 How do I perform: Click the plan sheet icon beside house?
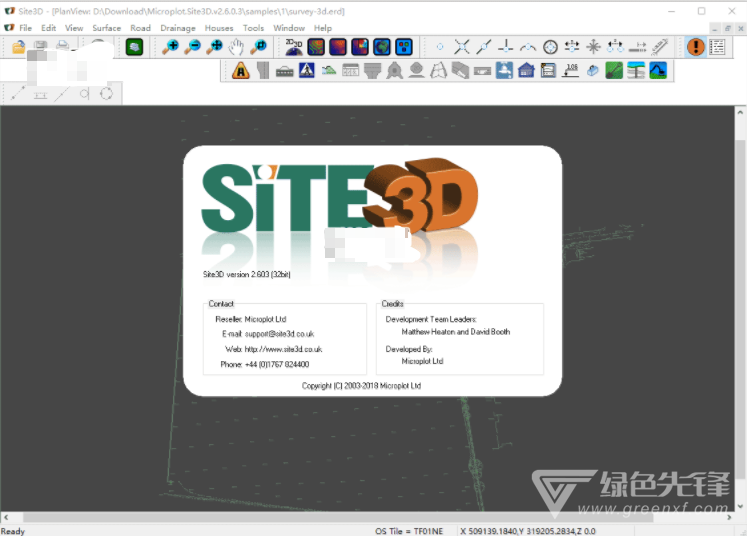(548, 71)
